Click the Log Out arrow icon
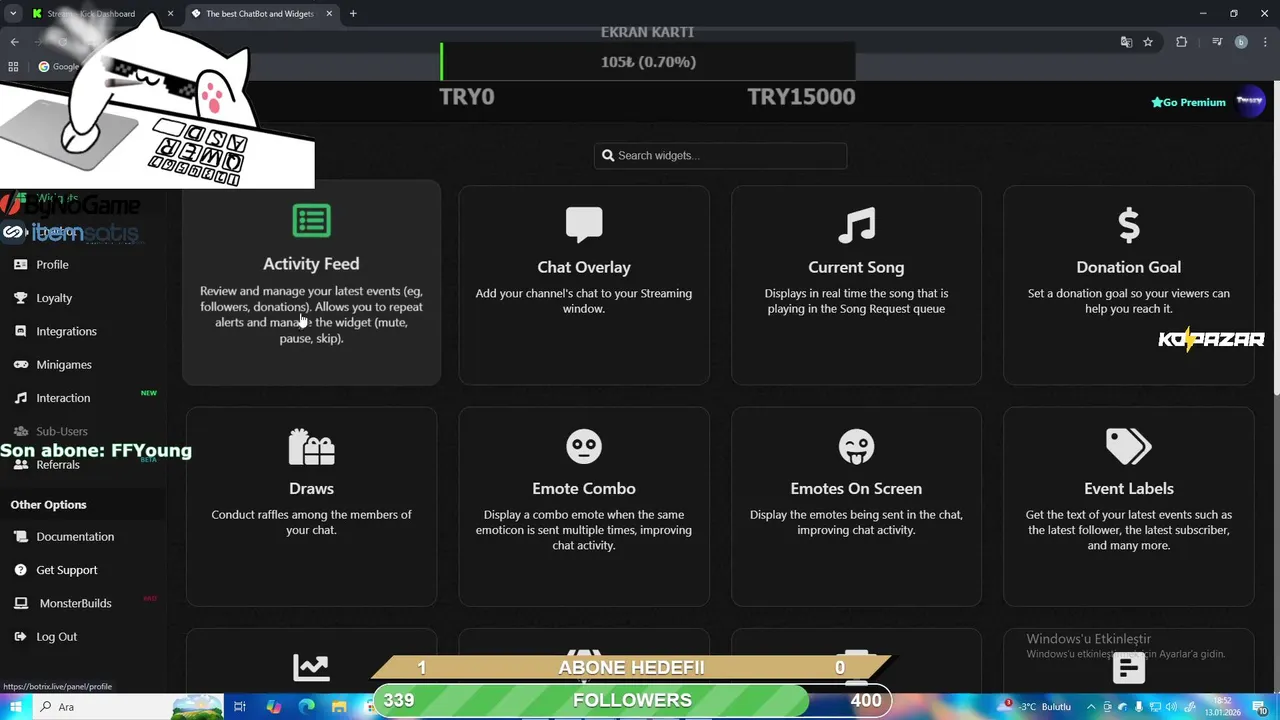Viewport: 1280px width, 720px height. (x=20, y=637)
